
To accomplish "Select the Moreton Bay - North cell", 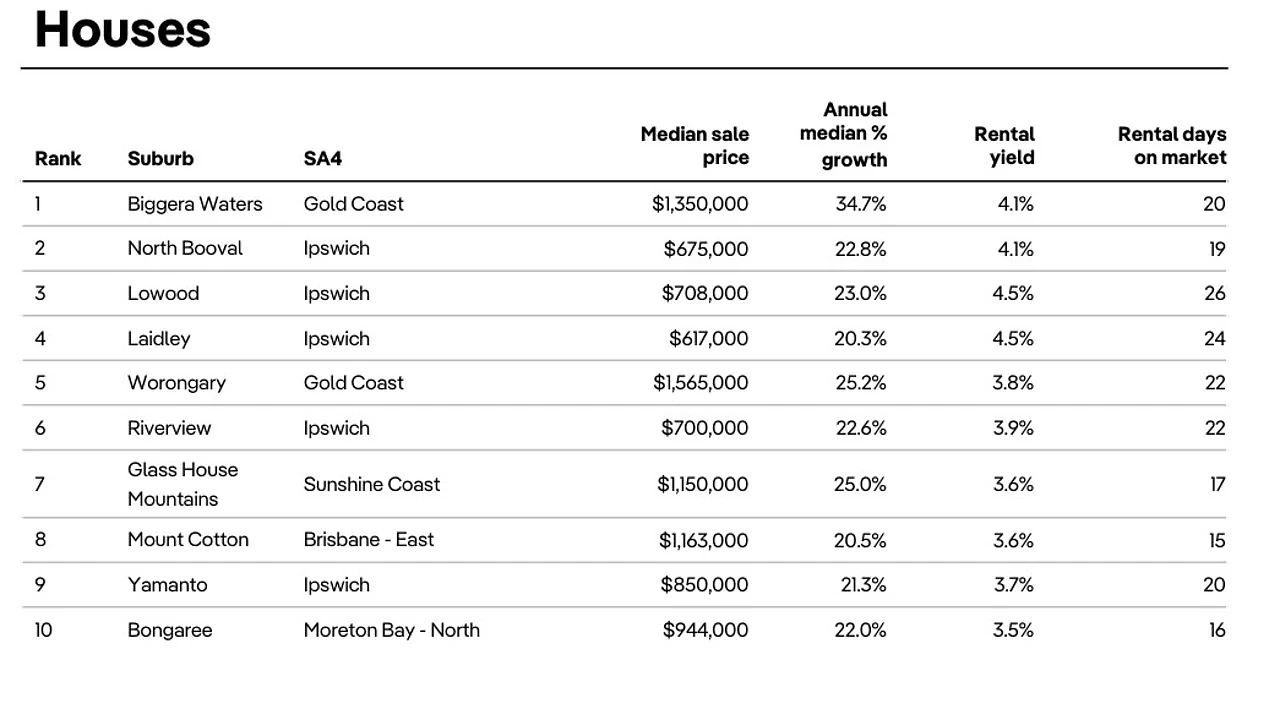I will pos(392,630).
